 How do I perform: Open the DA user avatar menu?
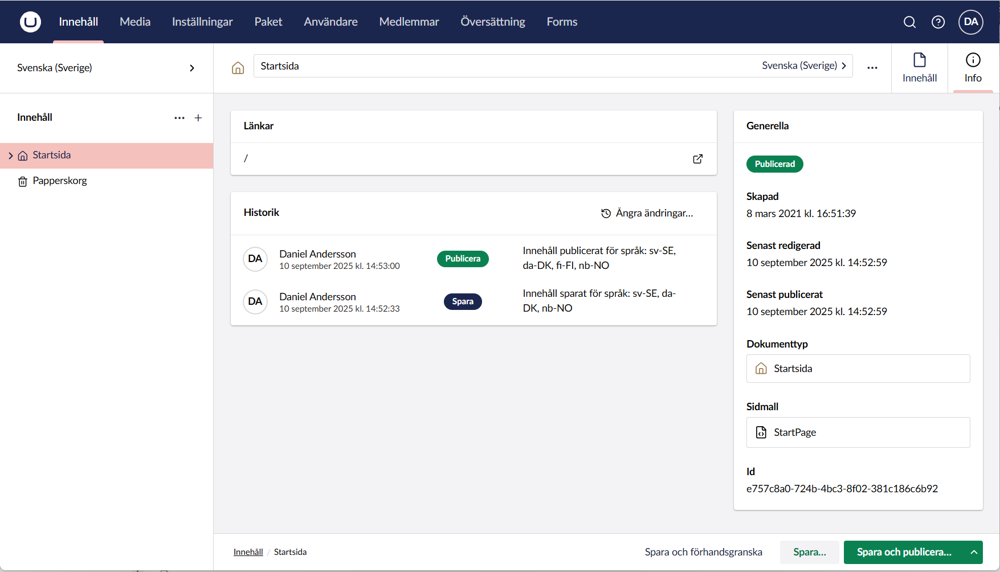coord(971,22)
